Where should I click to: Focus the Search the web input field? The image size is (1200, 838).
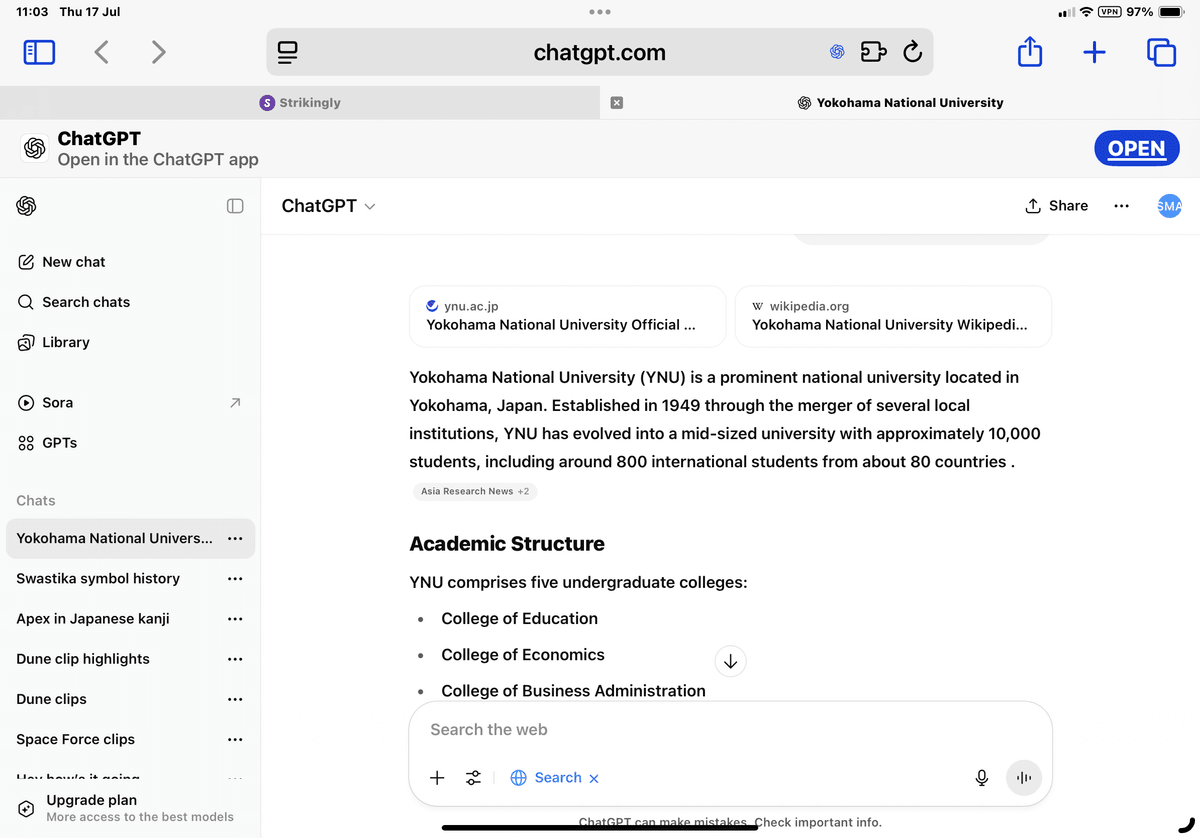coord(730,730)
